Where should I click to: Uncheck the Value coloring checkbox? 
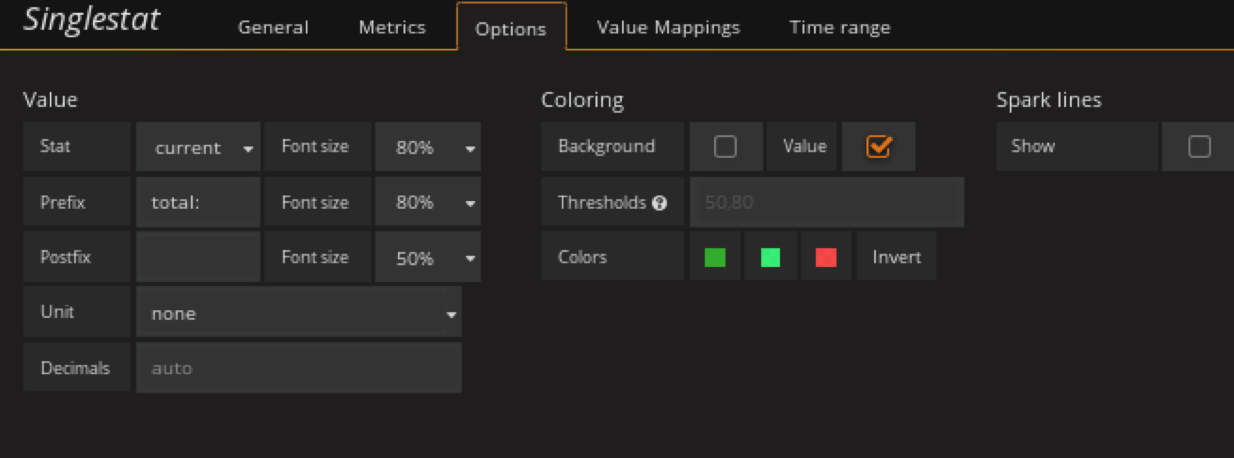point(878,147)
